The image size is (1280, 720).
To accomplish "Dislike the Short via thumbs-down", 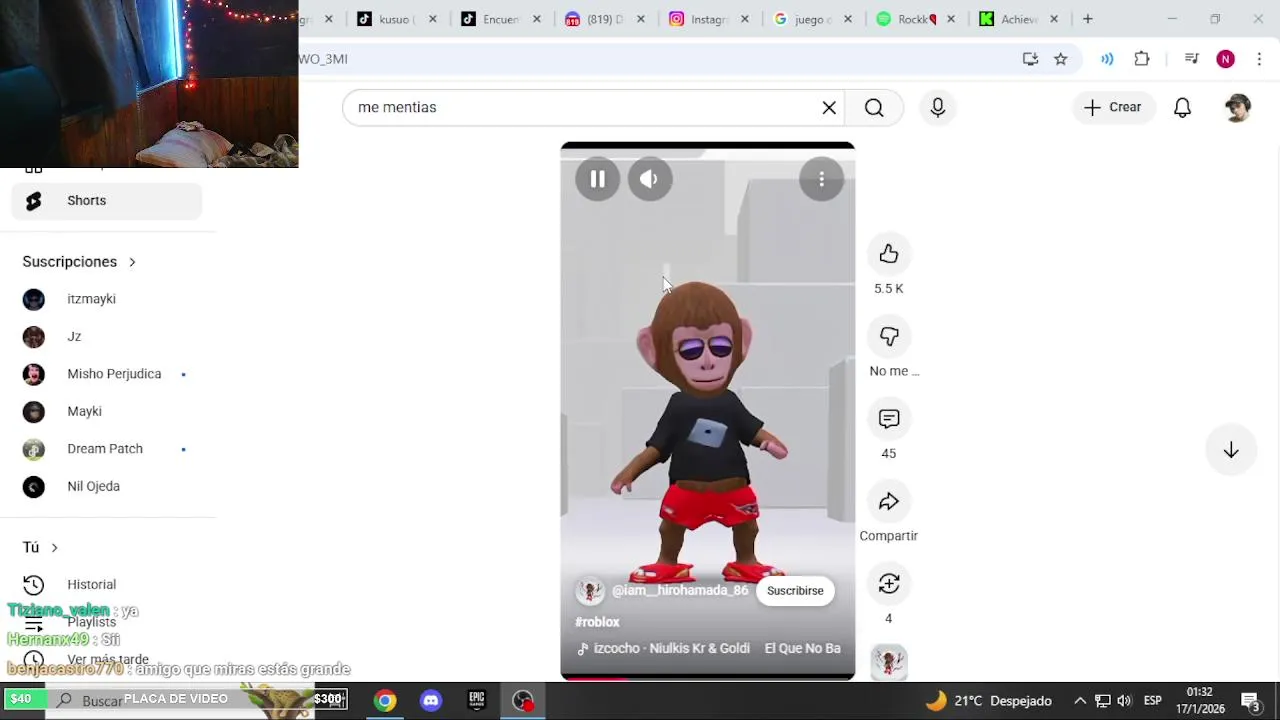I will click(x=889, y=337).
